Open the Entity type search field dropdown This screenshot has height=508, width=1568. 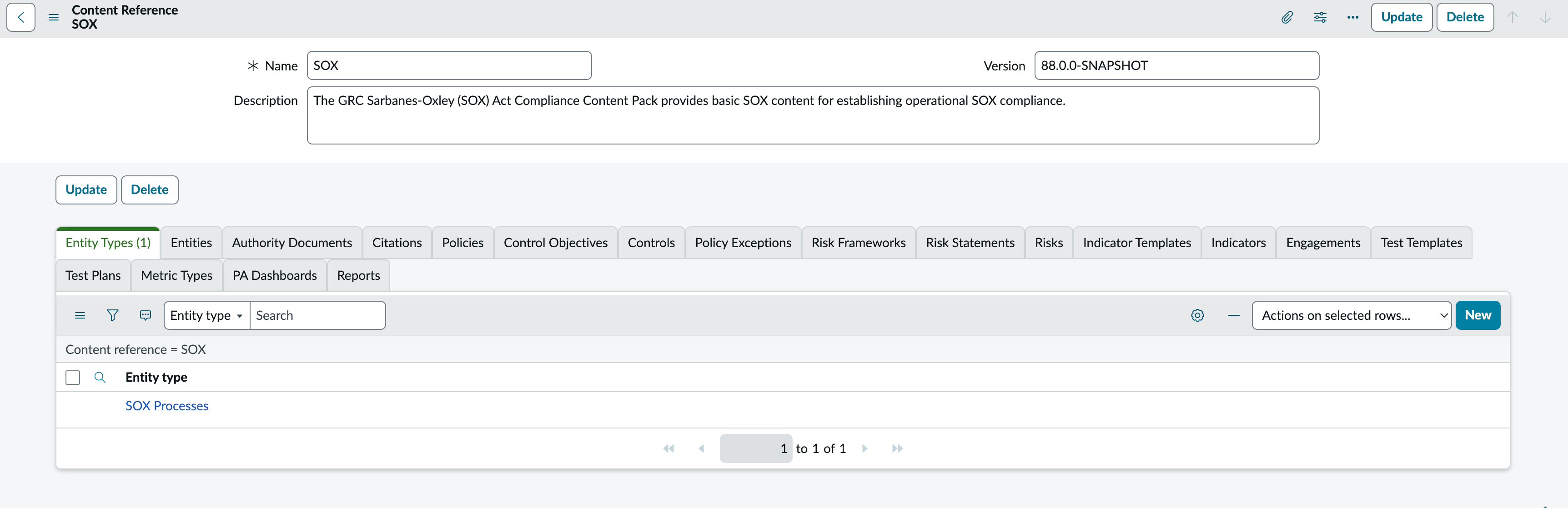tap(206, 315)
